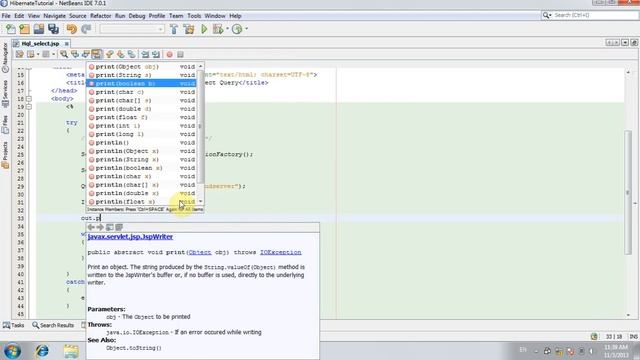Follow the javax.servlet.jsp.JspWriter link
The height and width of the screenshot is (360, 640).
click(x=130, y=237)
